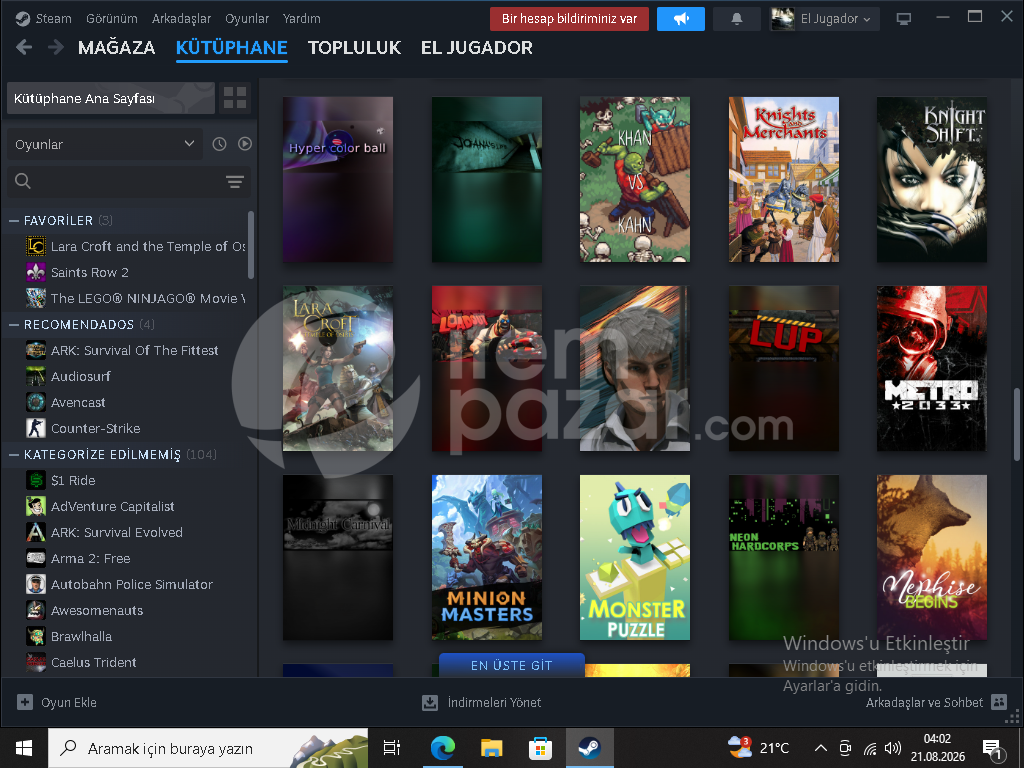This screenshot has height=768, width=1024.
Task: Collapse the KATEGORİZE EDİLMEMİŞ category
Action: [13, 455]
